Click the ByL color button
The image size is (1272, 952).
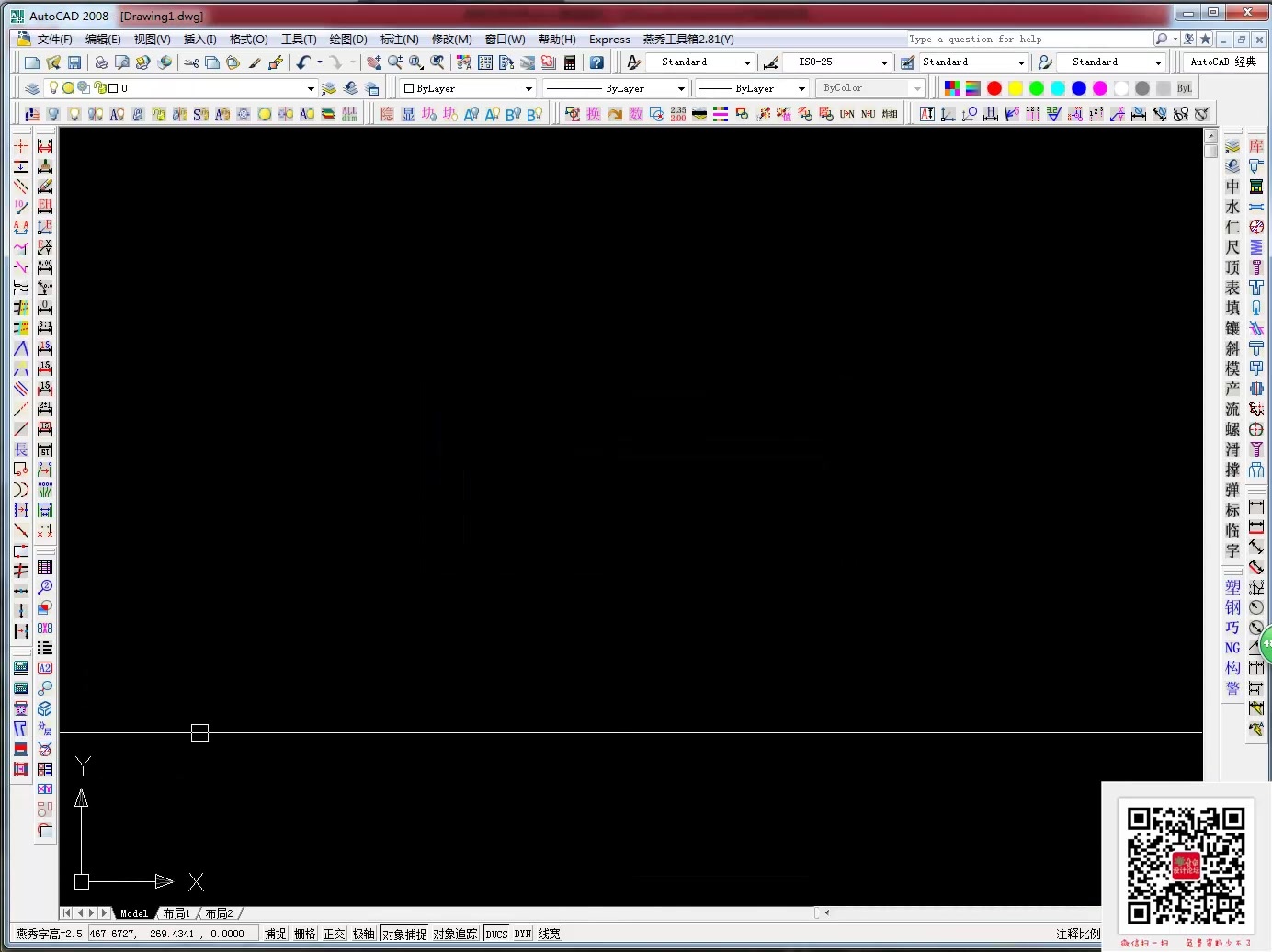click(1184, 88)
